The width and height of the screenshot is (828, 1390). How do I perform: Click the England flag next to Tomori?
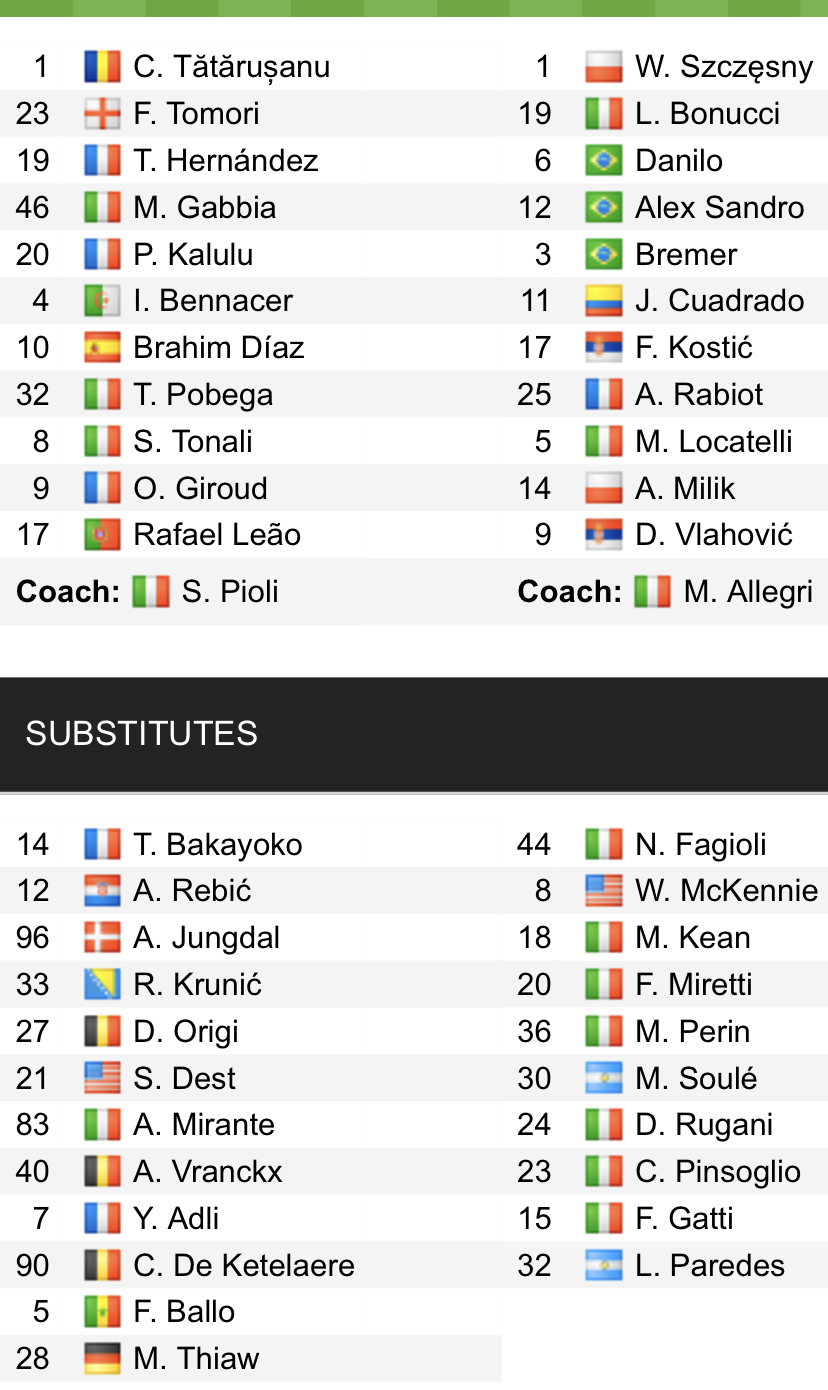[102, 114]
